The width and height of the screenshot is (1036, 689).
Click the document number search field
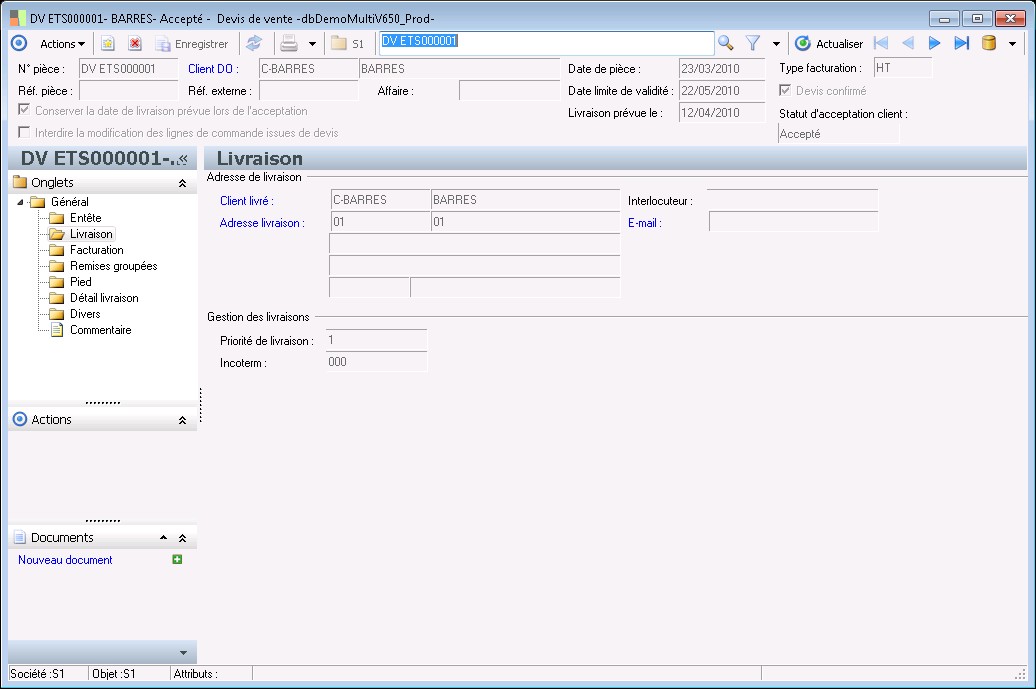pyautogui.click(x=545, y=42)
